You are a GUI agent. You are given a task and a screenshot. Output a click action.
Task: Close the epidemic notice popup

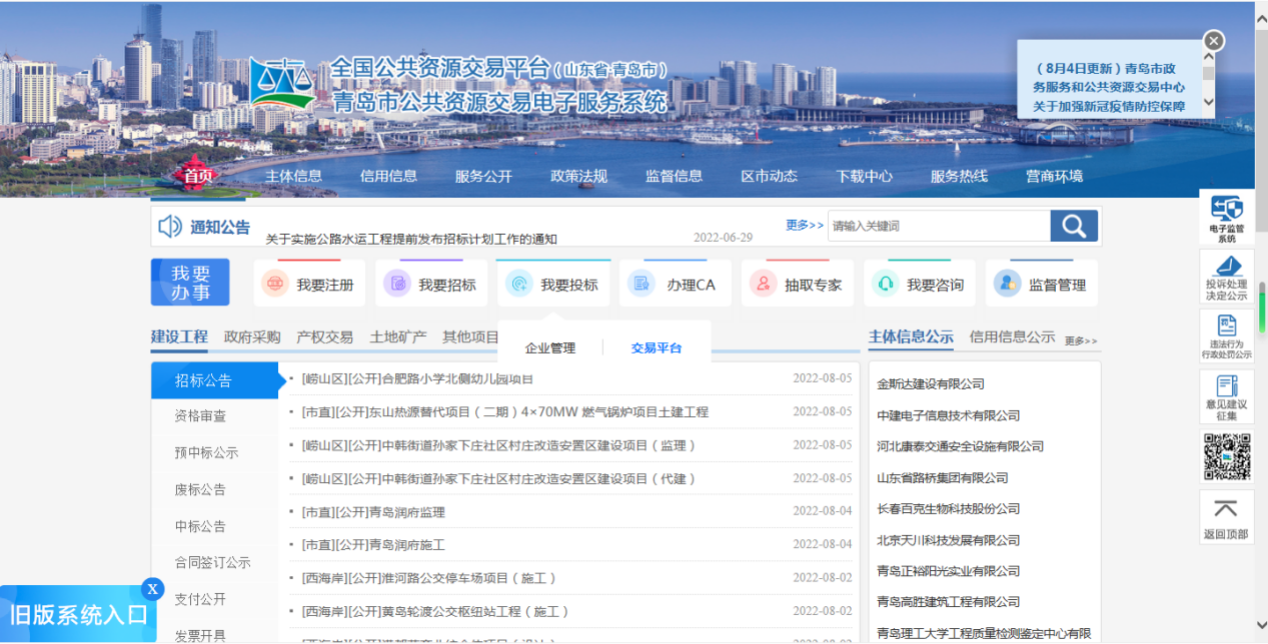(1213, 41)
